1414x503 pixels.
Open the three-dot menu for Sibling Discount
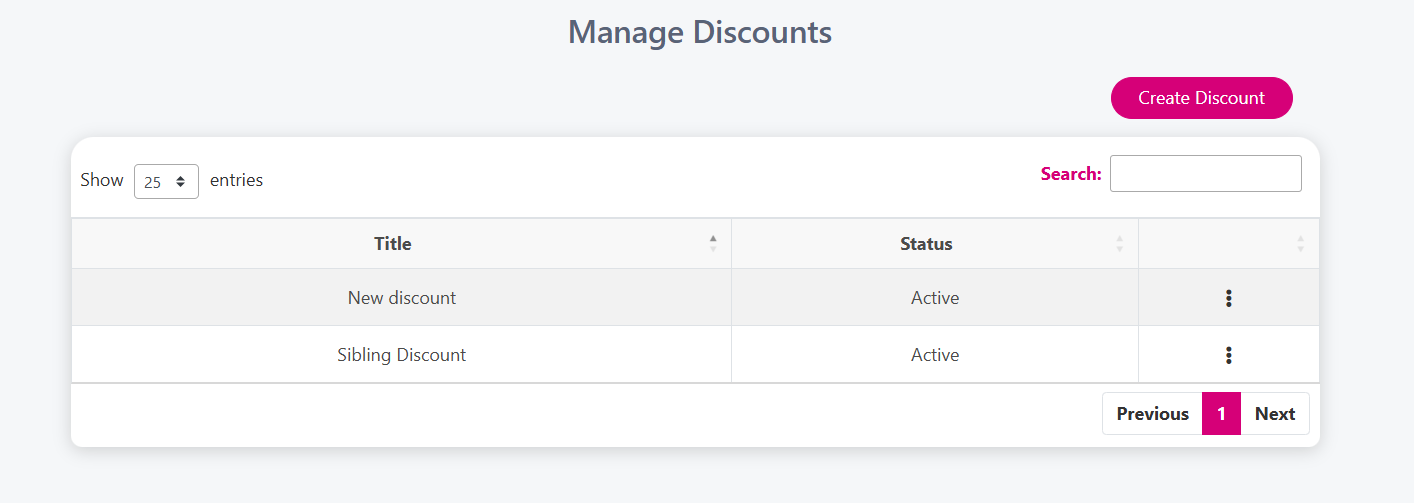pos(1228,355)
